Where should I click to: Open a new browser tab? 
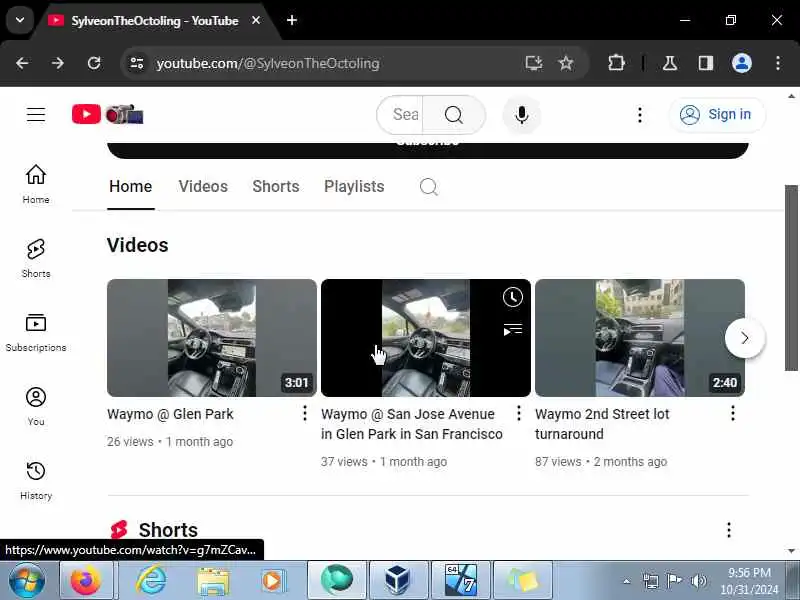point(292,20)
